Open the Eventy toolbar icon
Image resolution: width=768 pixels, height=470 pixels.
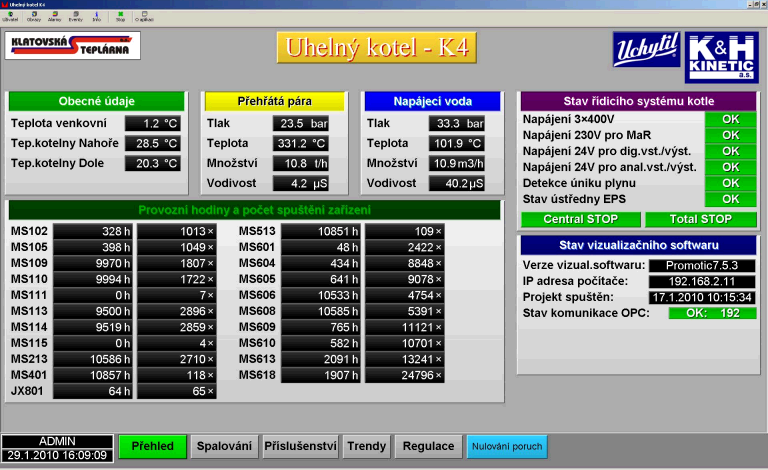(76, 17)
